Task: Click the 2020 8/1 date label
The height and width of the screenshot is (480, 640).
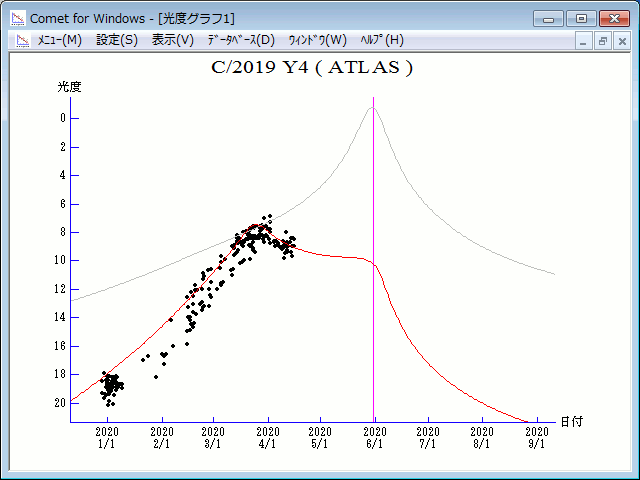Action: 482,437
